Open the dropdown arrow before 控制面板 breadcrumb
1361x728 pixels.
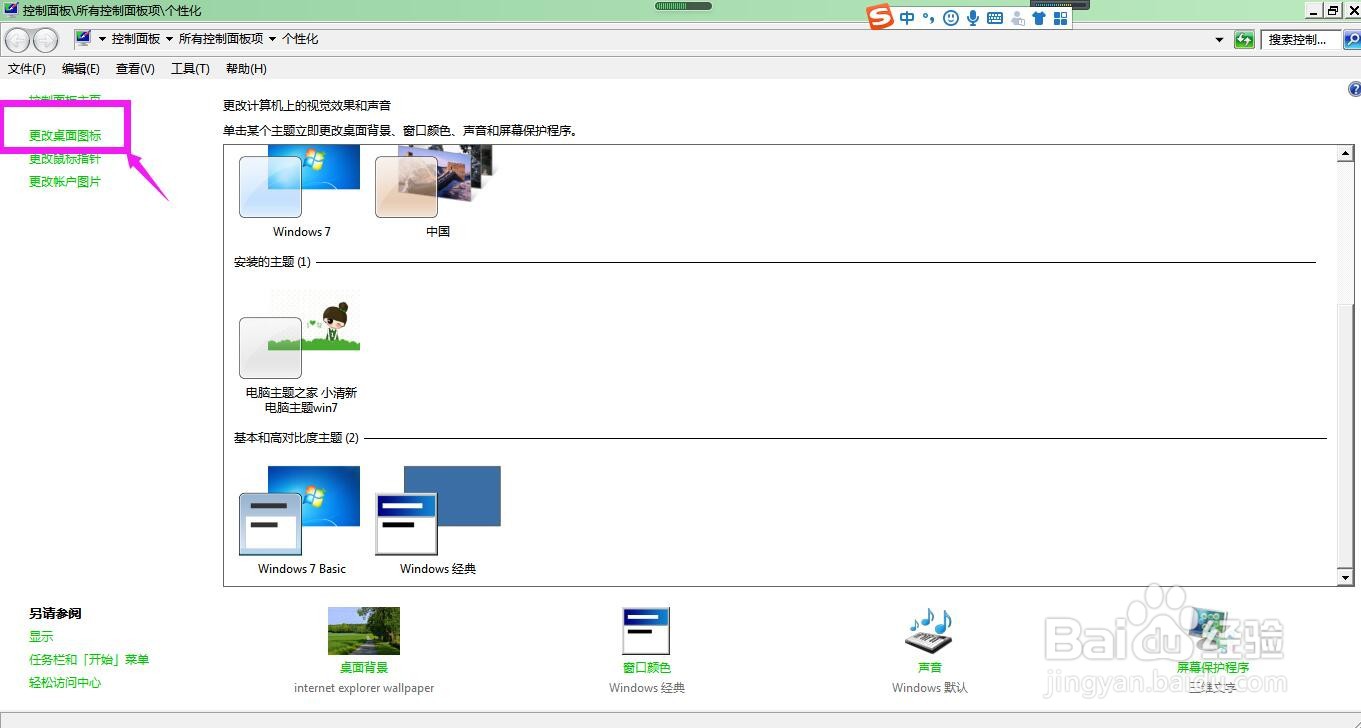pyautogui.click(x=102, y=39)
